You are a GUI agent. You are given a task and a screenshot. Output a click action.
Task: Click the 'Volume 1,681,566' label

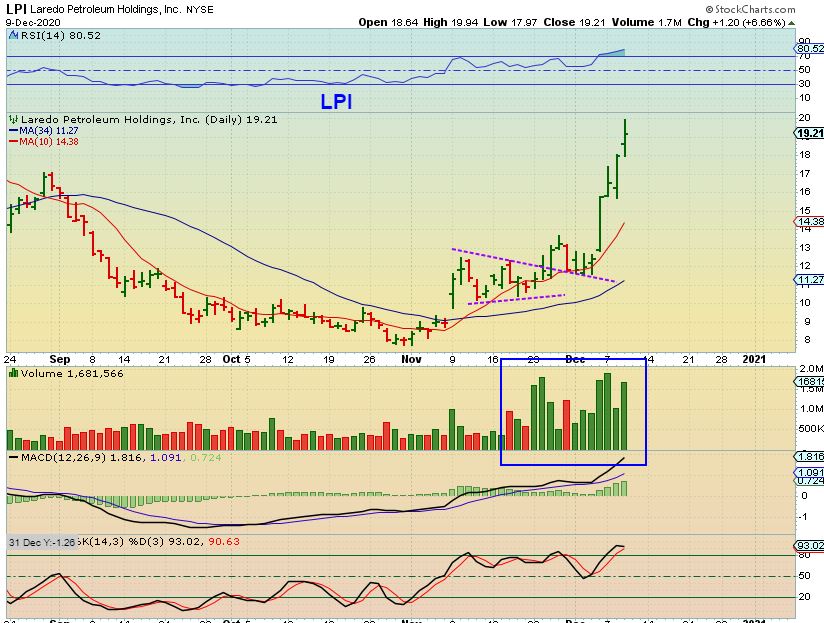(72, 373)
